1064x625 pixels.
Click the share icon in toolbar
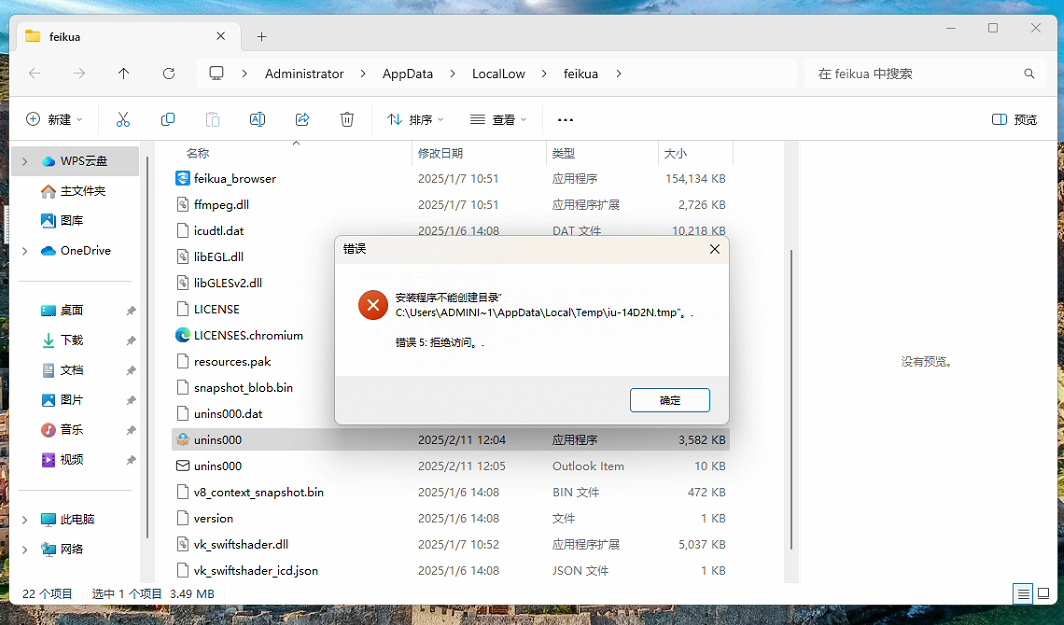[302, 119]
